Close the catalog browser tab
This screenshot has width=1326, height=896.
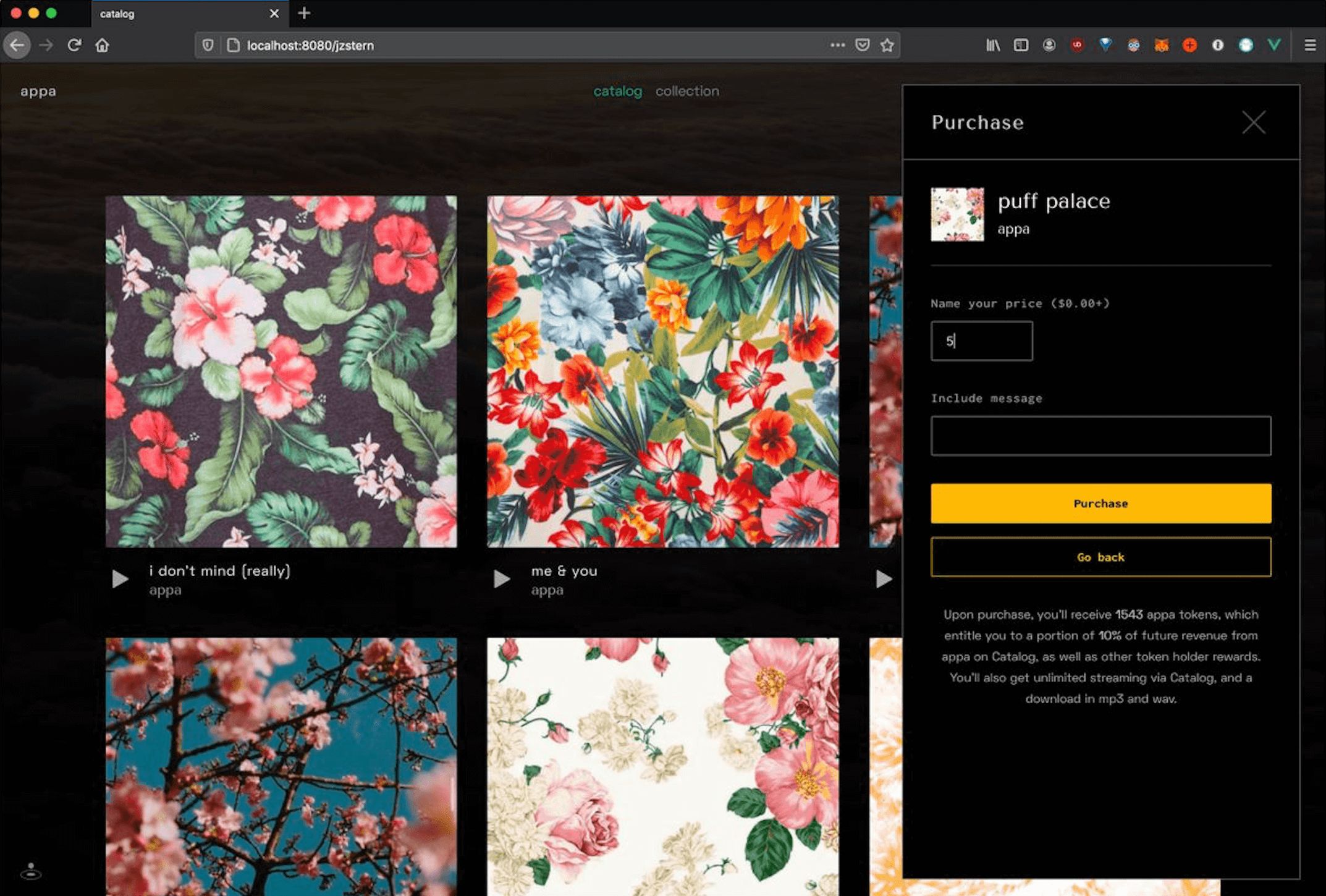(x=274, y=13)
